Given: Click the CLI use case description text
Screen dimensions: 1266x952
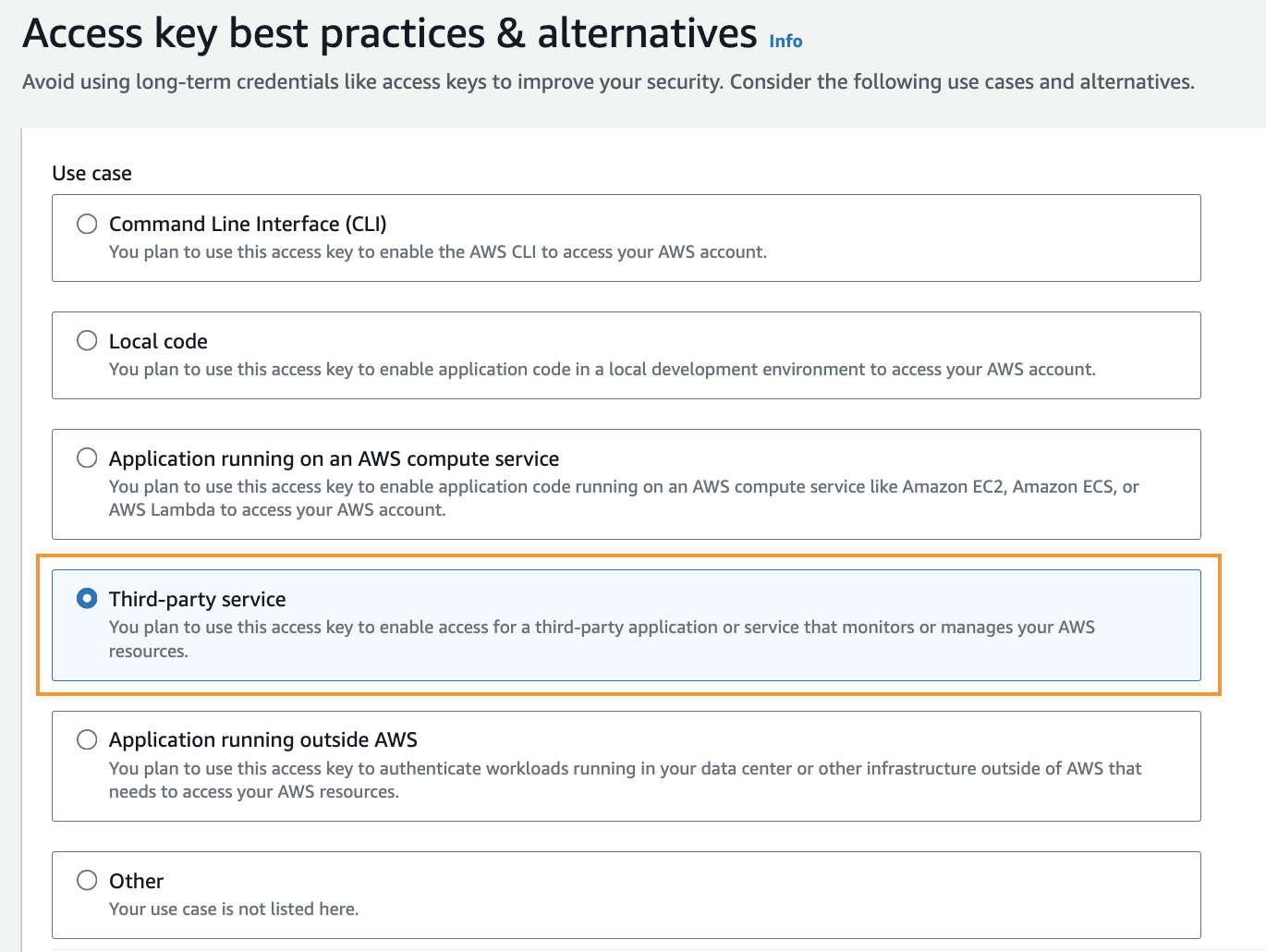Looking at the screenshot, I should 437,251.
